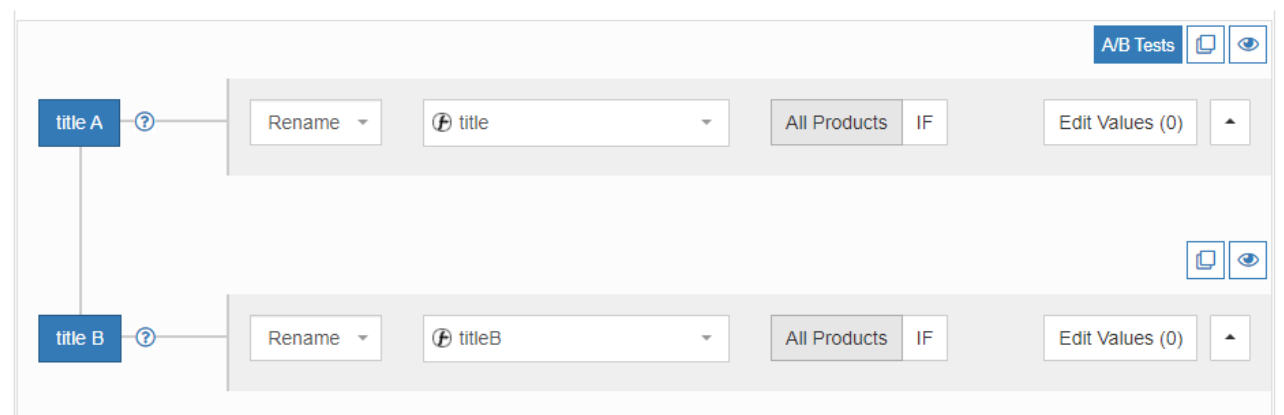Image resolution: width=1284 pixels, height=415 pixels.
Task: Switch the title B rule to IF condition
Action: [924, 339]
